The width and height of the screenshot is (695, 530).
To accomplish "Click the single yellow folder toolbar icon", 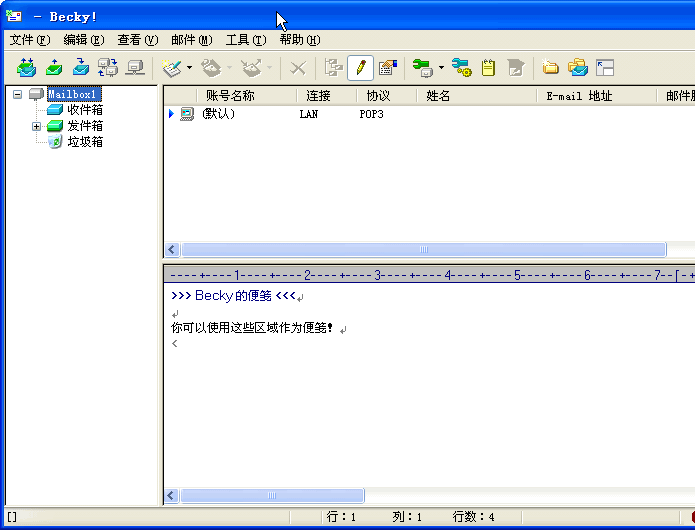I will click(551, 68).
